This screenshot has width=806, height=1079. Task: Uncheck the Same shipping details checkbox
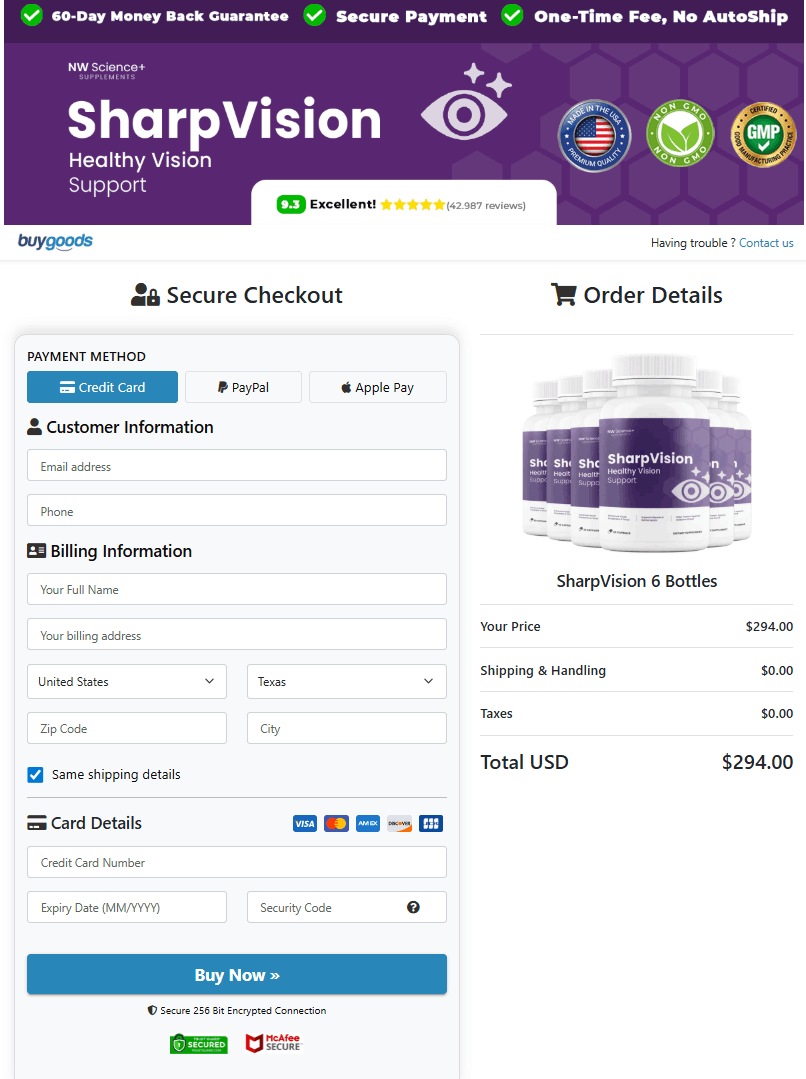[35, 775]
